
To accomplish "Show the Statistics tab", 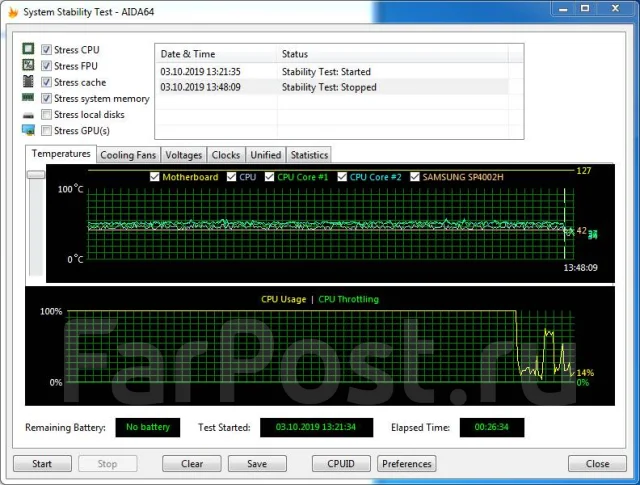I will click(309, 155).
